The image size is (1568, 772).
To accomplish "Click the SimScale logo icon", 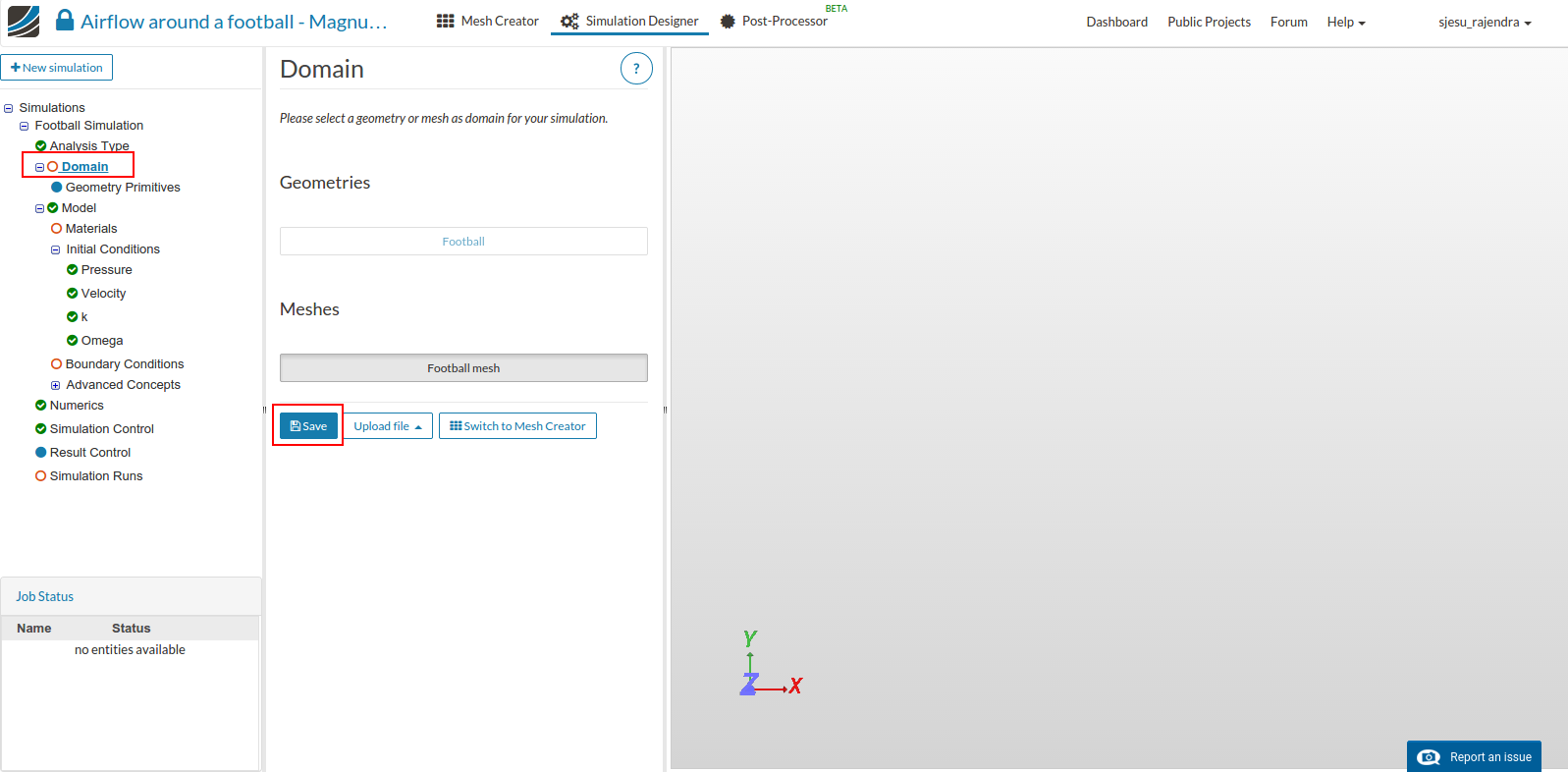I will pos(24,22).
